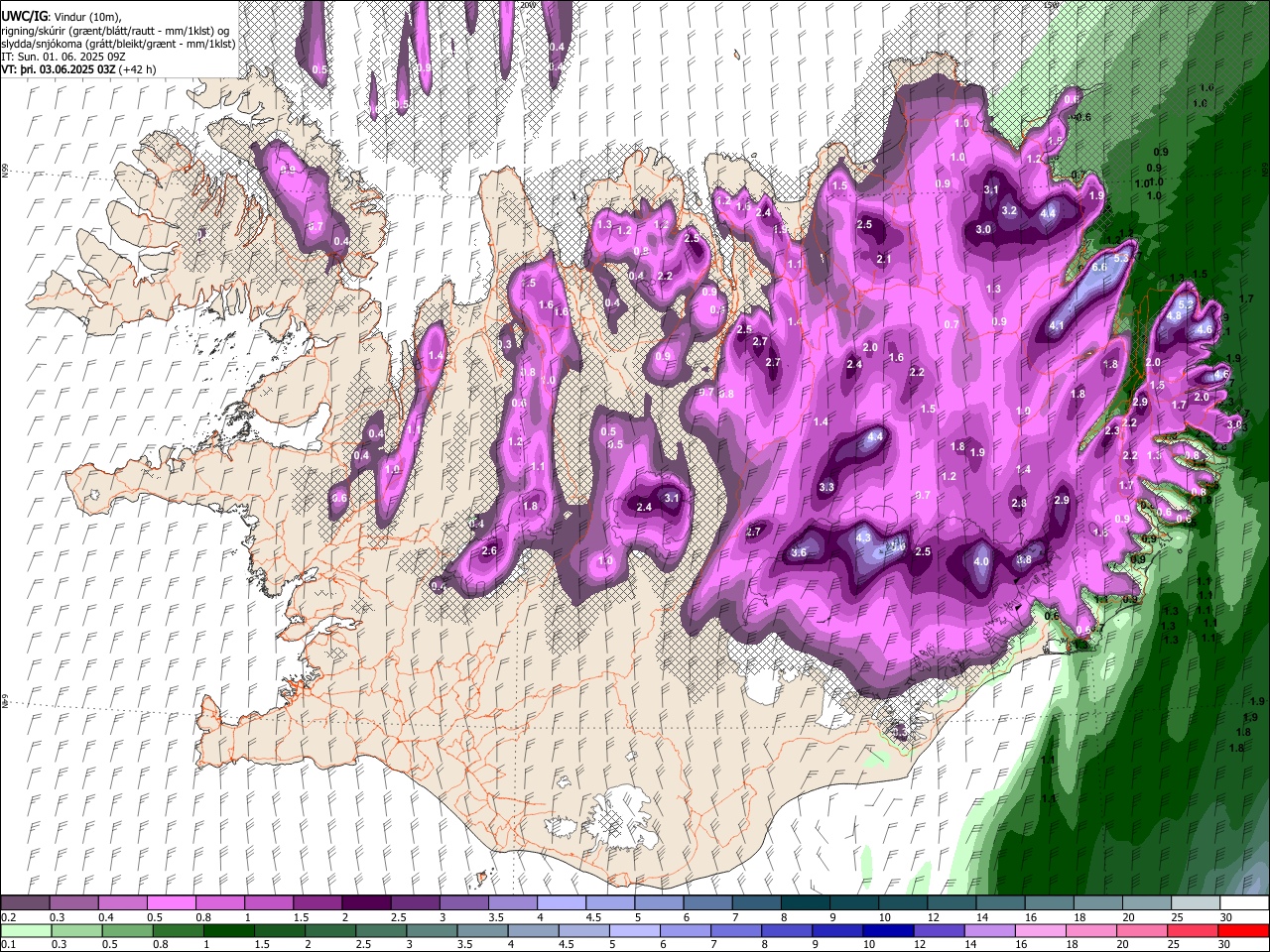Click the palest green rain swatch at 0.1
The image size is (1270, 952).
coord(26,931)
